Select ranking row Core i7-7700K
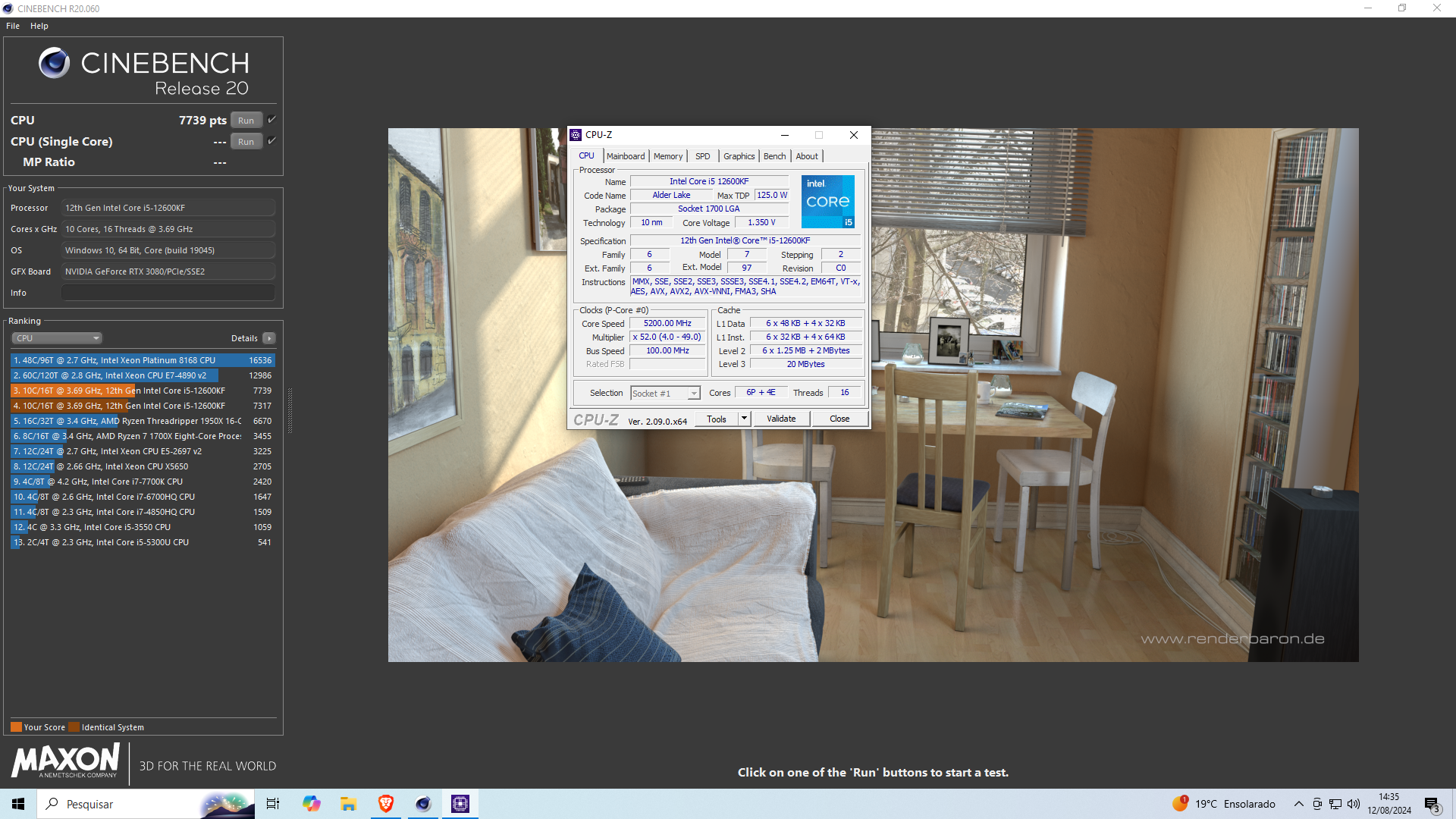 tap(143, 482)
